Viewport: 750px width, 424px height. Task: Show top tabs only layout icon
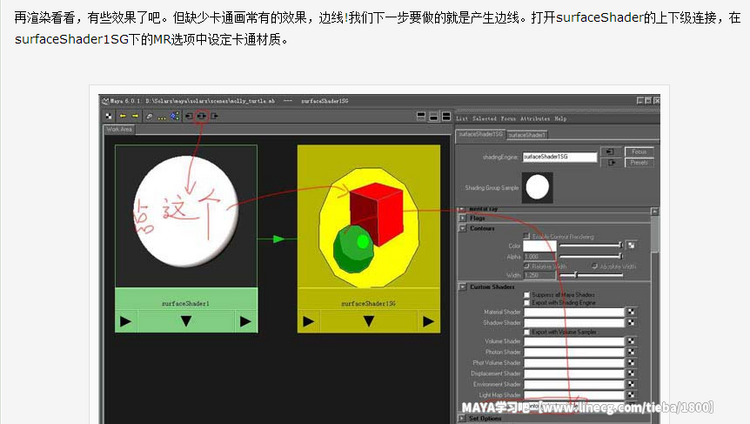[421, 116]
